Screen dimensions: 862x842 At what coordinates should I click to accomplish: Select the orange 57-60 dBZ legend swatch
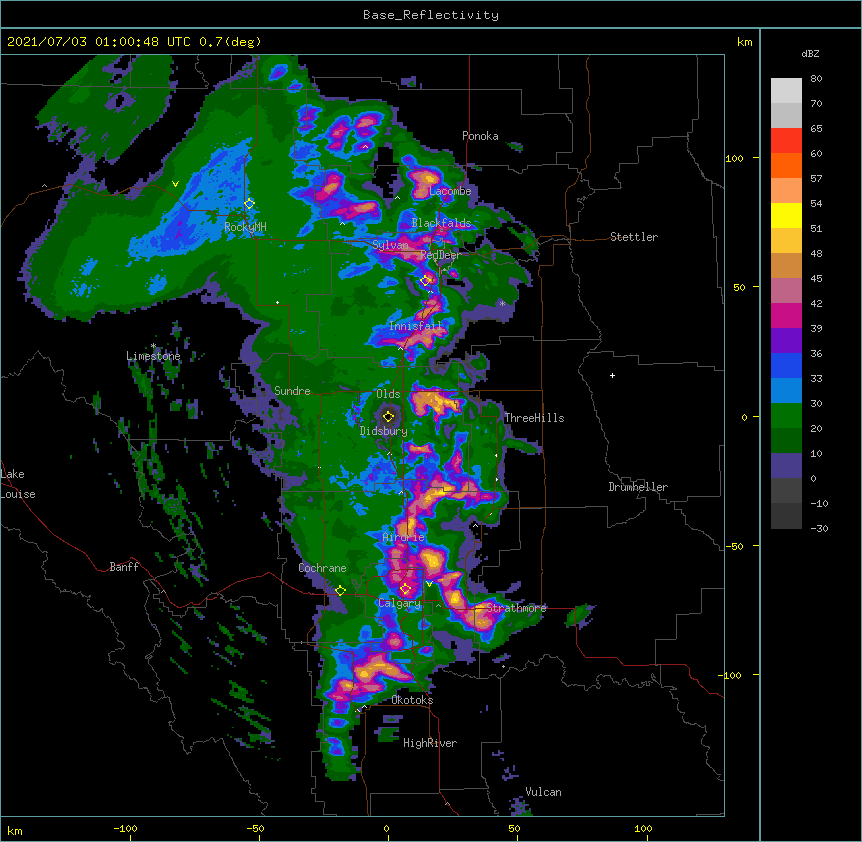pos(786,166)
